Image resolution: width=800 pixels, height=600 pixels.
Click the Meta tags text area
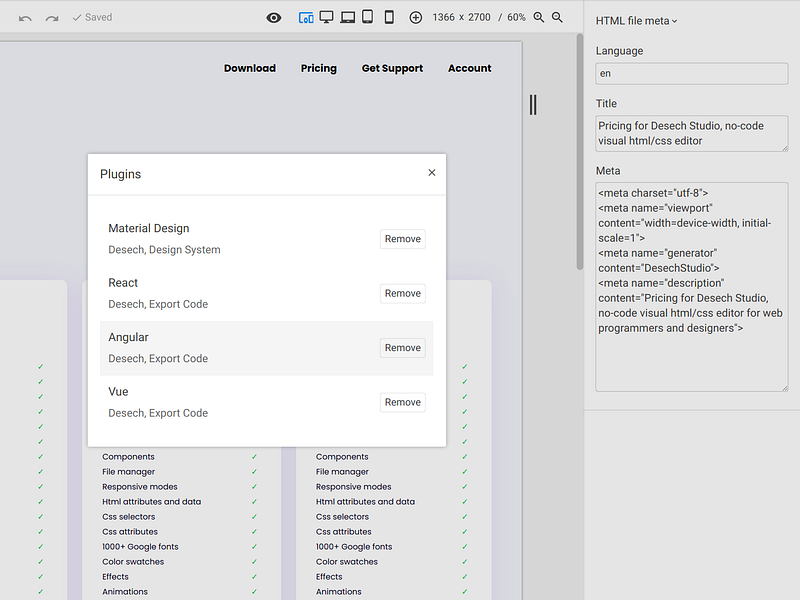coord(691,287)
